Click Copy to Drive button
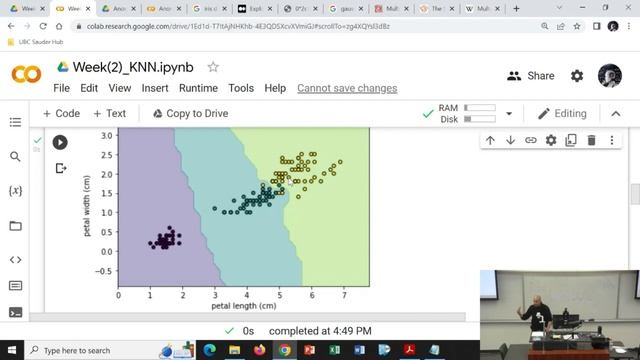The height and width of the screenshot is (360, 640). tap(190, 113)
